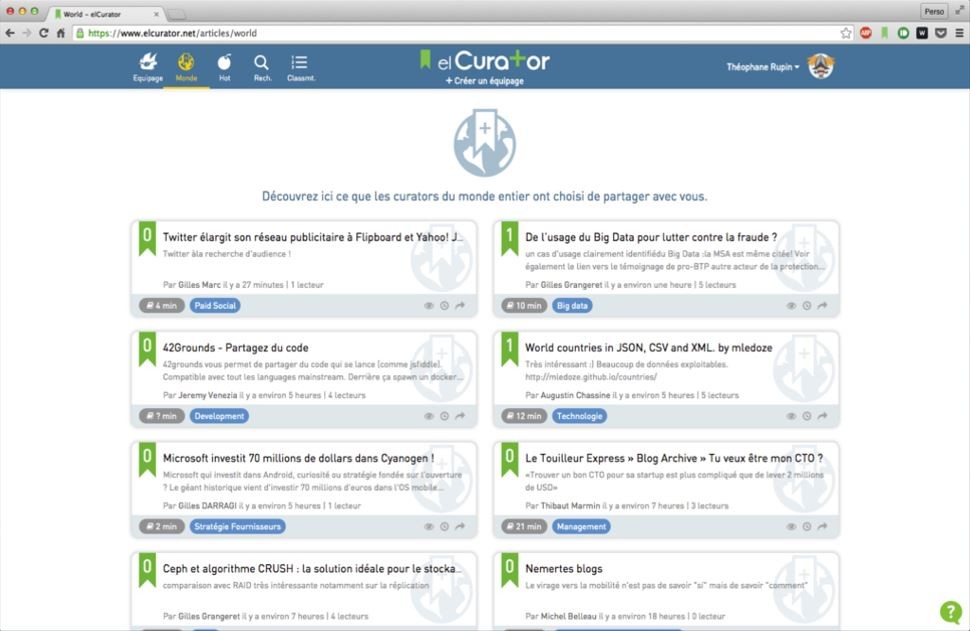Image resolution: width=970 pixels, height=631 pixels.
Task: Click the clock icon on Twitter article card
Action: tap(444, 306)
